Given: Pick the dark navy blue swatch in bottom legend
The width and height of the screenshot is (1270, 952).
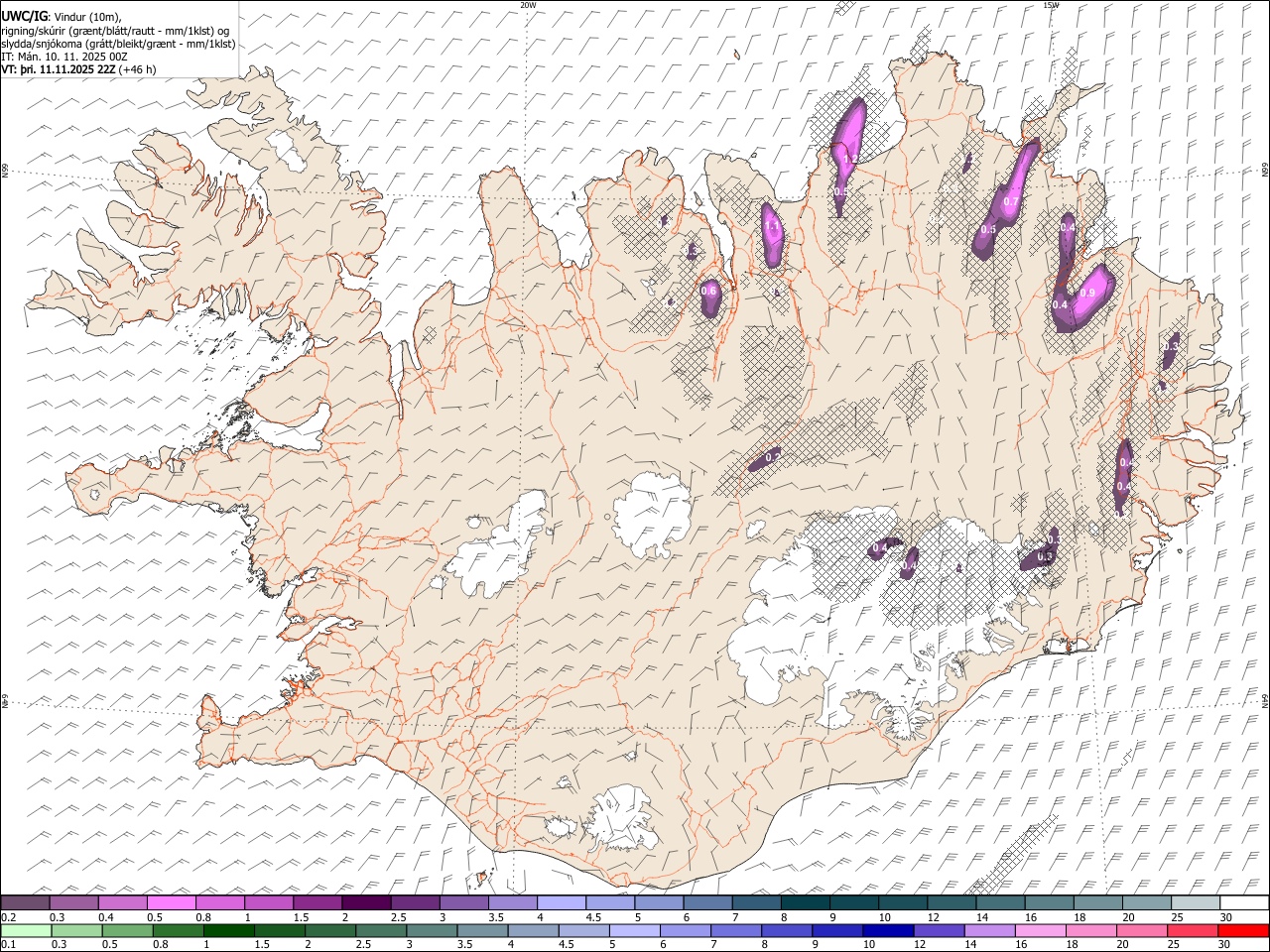Looking at the screenshot, I should click(886, 930).
